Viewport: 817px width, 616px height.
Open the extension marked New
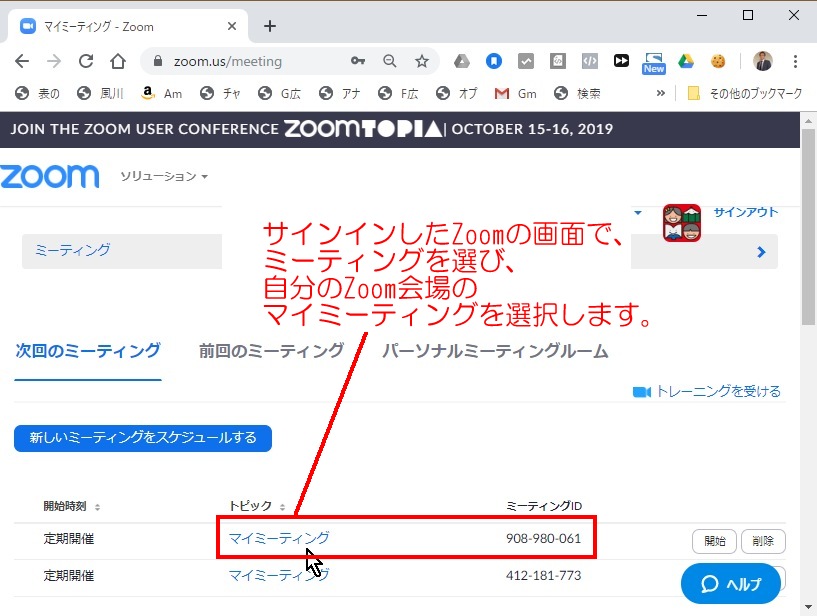(653, 63)
